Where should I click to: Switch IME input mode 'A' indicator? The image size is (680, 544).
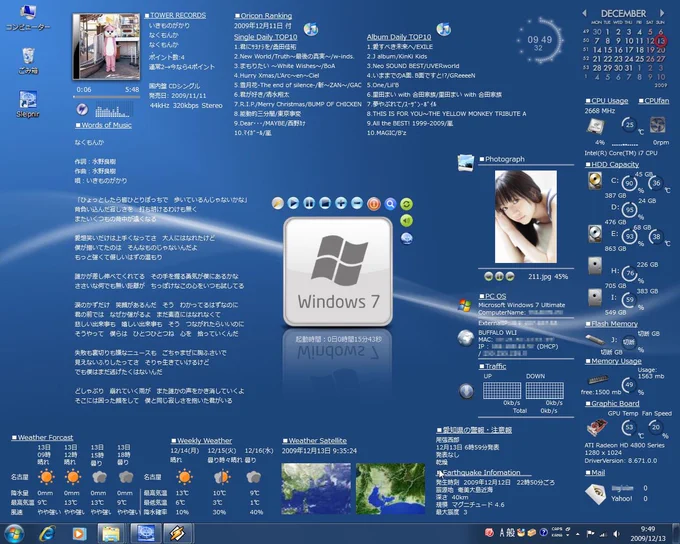502,533
